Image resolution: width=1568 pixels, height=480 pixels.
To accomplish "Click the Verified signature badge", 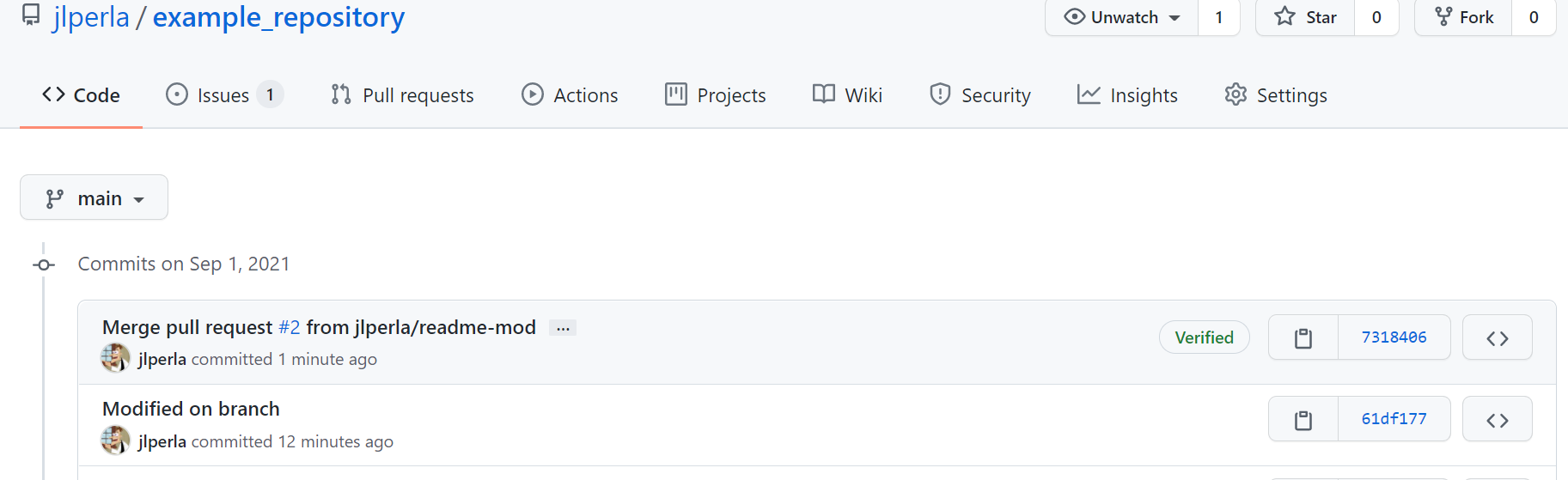I will pos(1204,337).
